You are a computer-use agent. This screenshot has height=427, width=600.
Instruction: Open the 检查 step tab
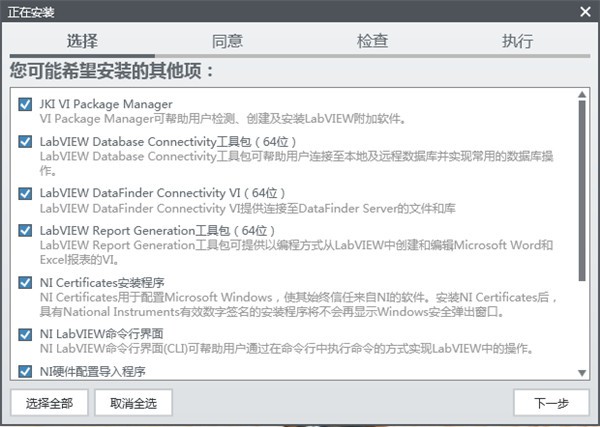[x=372, y=42]
